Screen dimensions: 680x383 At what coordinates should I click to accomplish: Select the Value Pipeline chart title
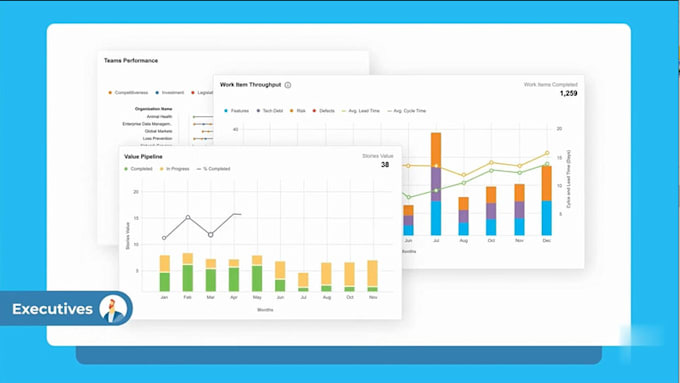pos(143,157)
